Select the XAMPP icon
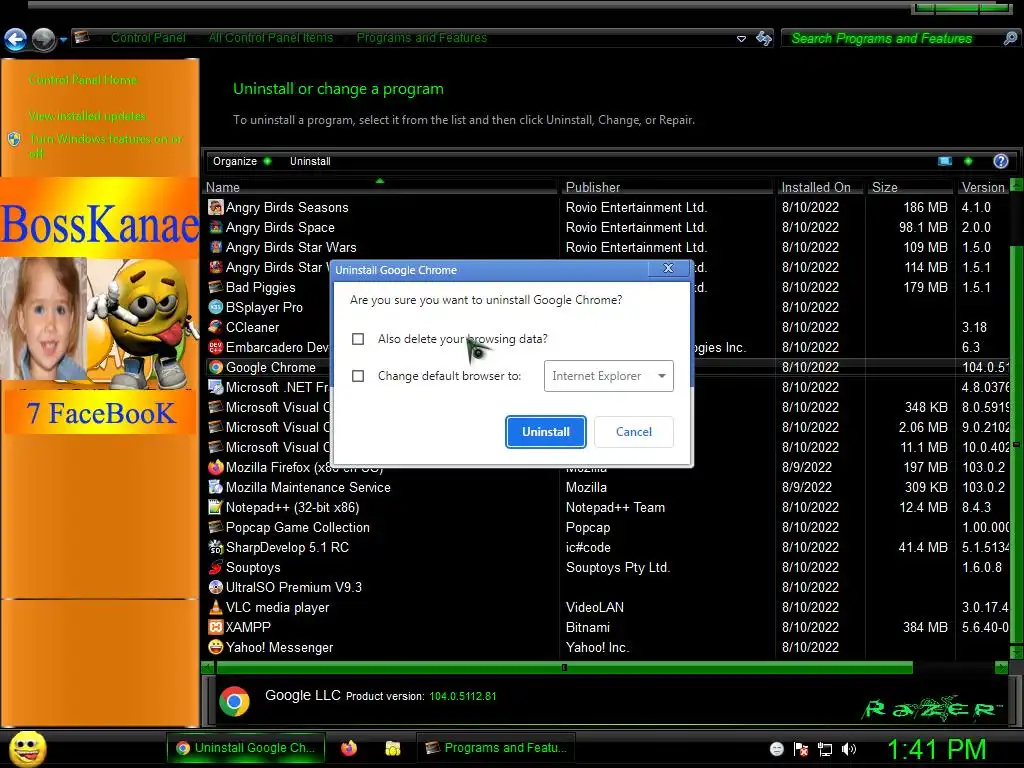The height and width of the screenshot is (768, 1024). coord(216,628)
